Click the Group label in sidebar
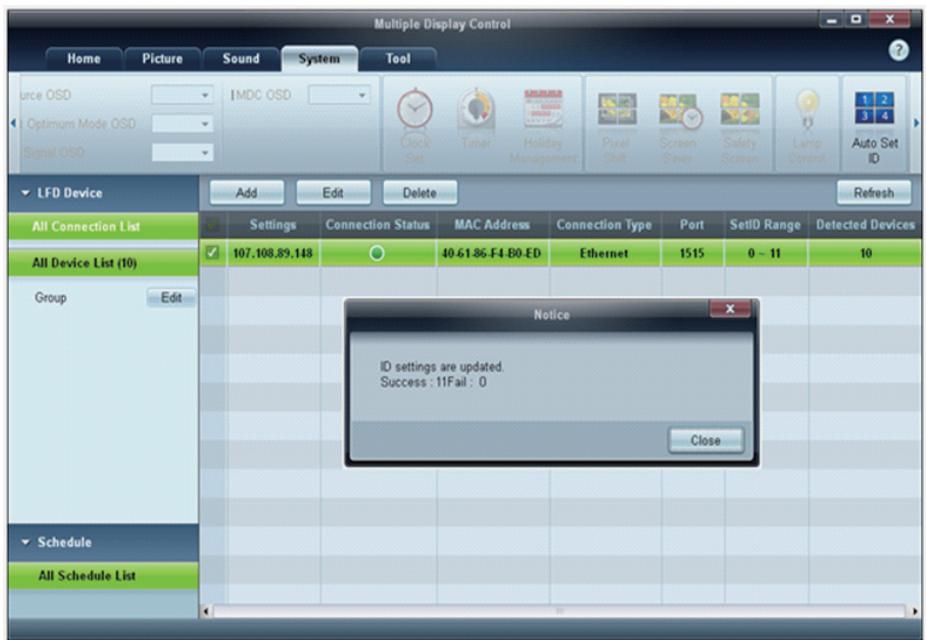926x640 pixels. (x=50, y=298)
